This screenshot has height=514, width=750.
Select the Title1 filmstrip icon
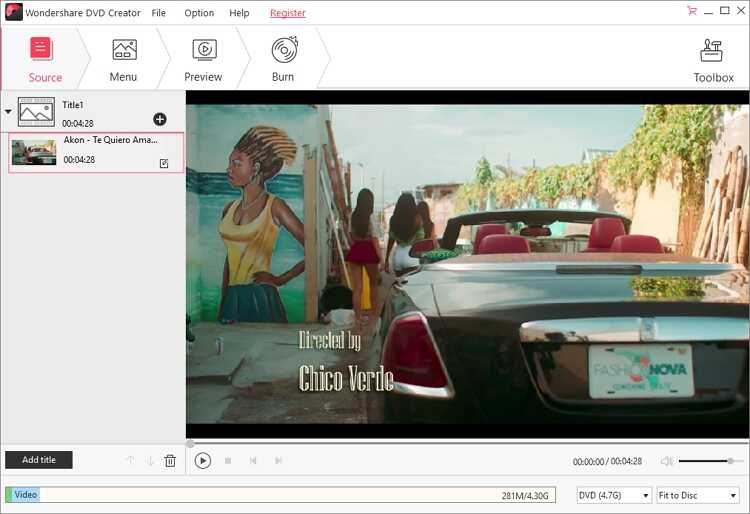click(36, 112)
